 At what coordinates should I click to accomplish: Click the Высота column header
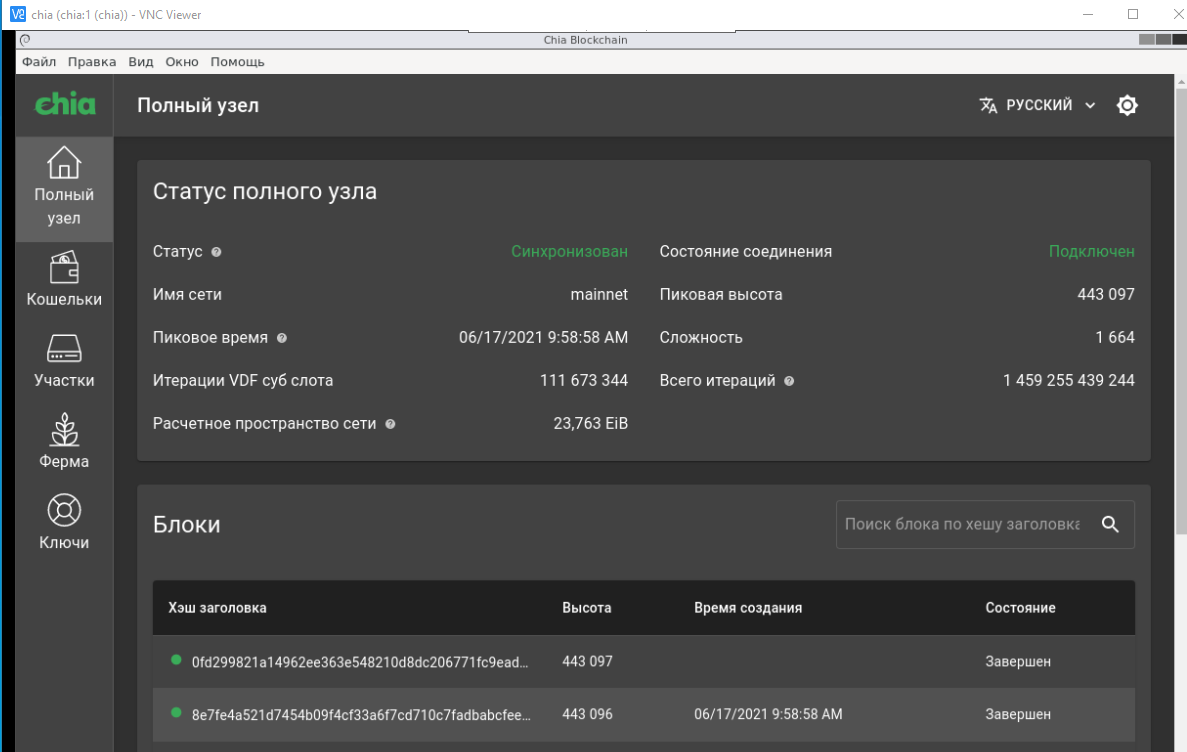(x=587, y=608)
